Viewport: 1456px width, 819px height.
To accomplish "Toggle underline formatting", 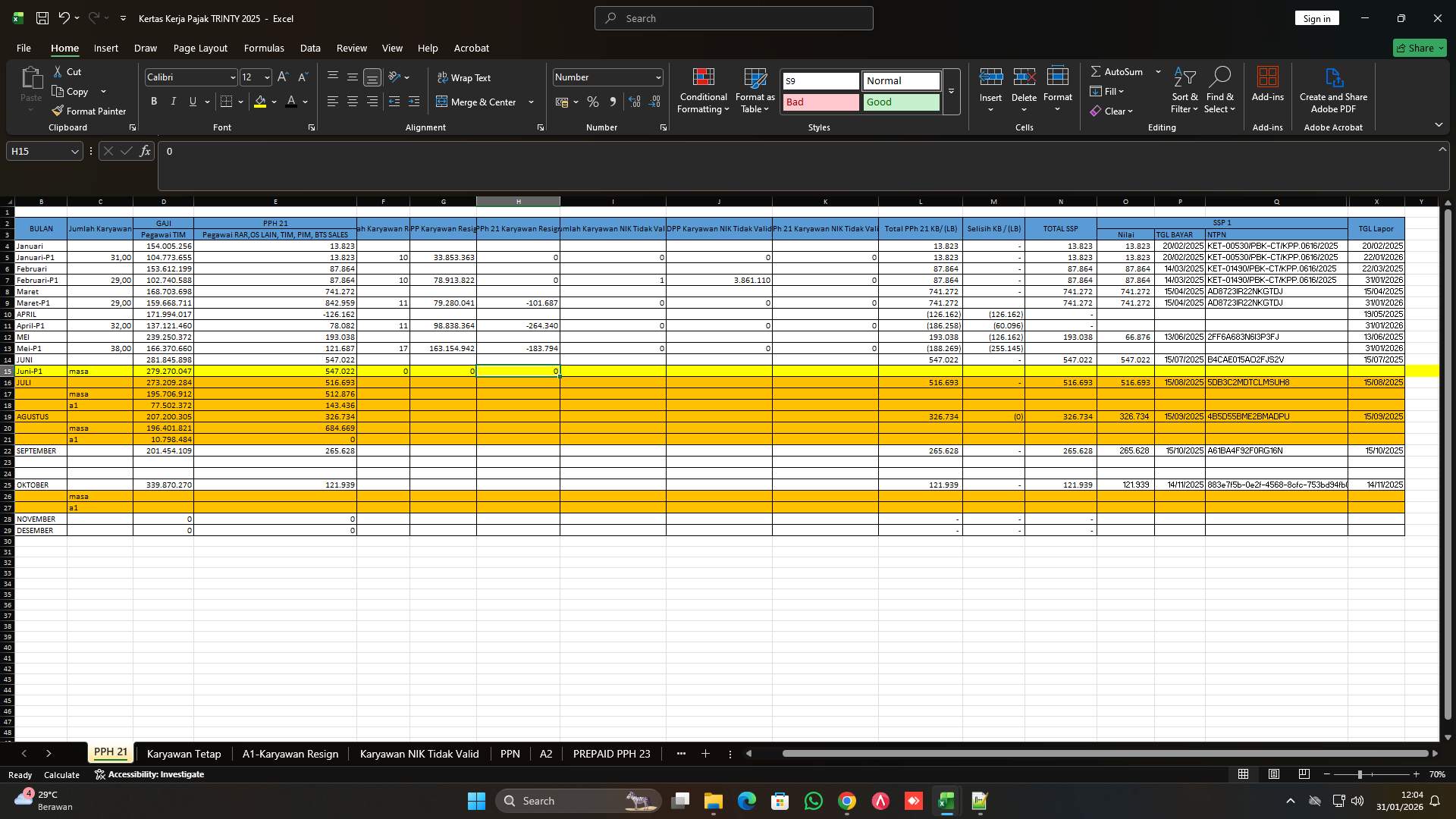I will (192, 101).
